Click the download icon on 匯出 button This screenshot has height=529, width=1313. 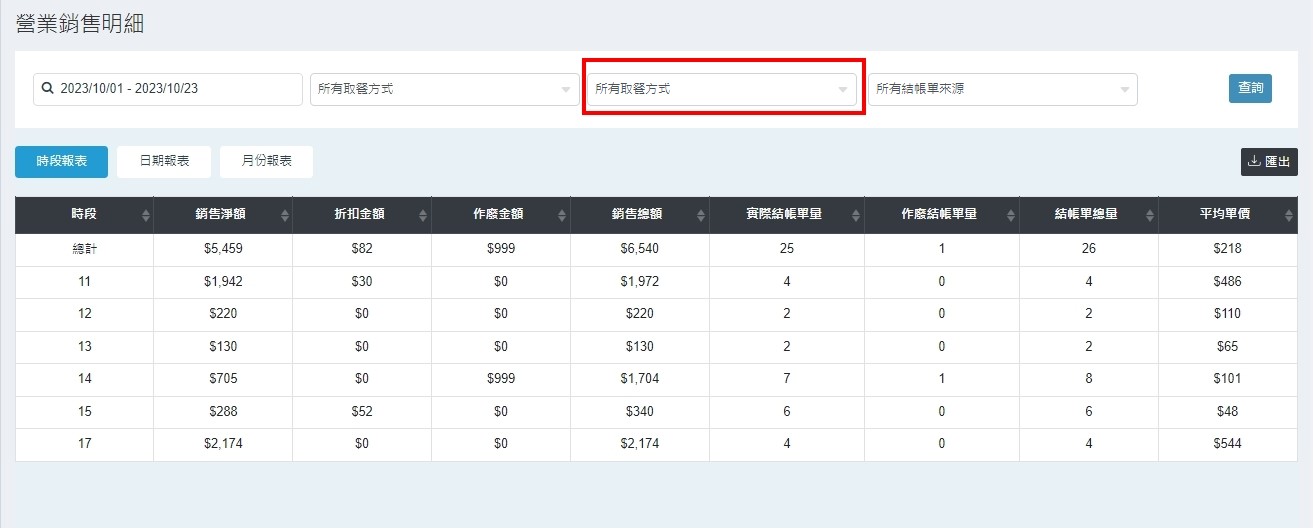coord(1254,162)
